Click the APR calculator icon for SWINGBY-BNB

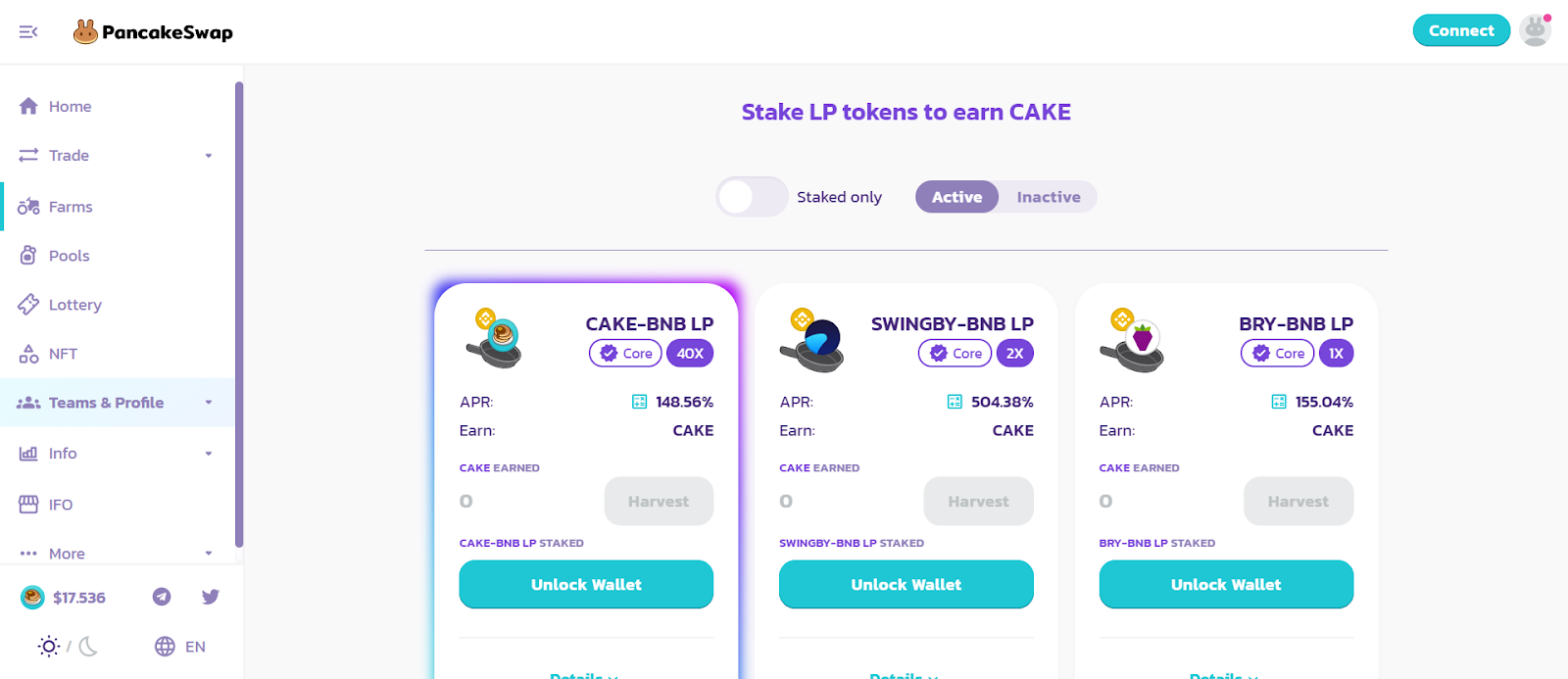pos(955,402)
